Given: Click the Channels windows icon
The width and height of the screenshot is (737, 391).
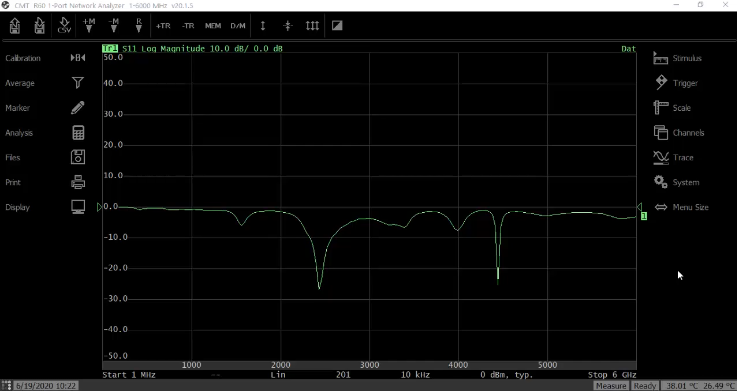Looking at the screenshot, I should (661, 133).
